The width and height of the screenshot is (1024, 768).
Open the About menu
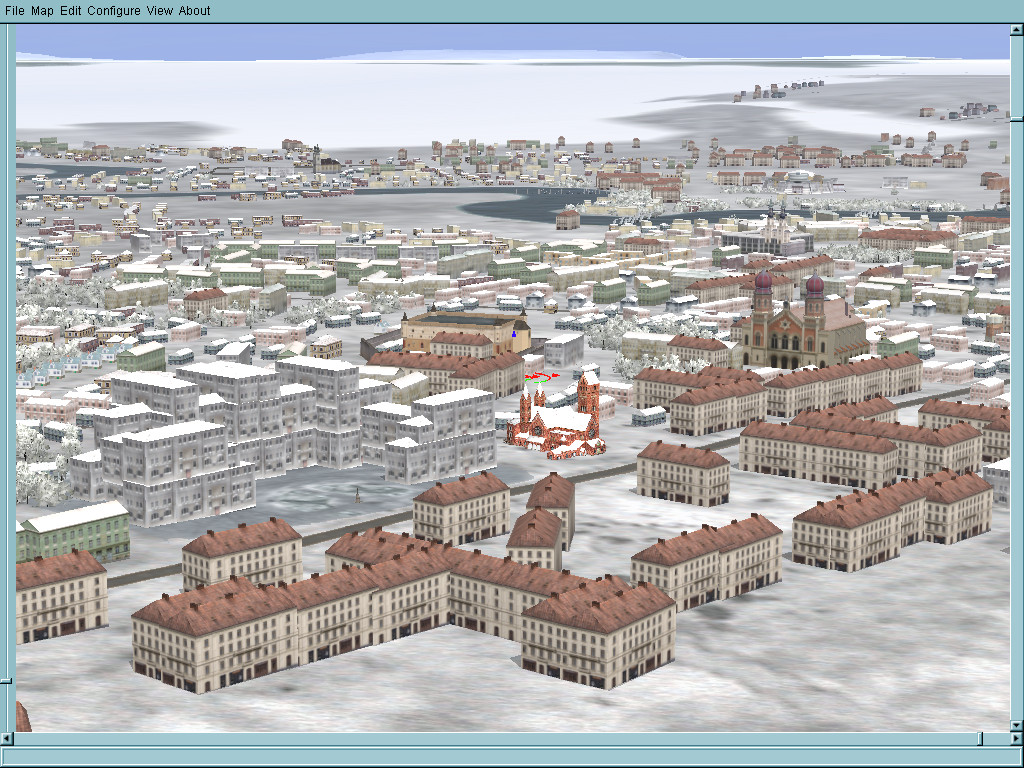pos(195,10)
